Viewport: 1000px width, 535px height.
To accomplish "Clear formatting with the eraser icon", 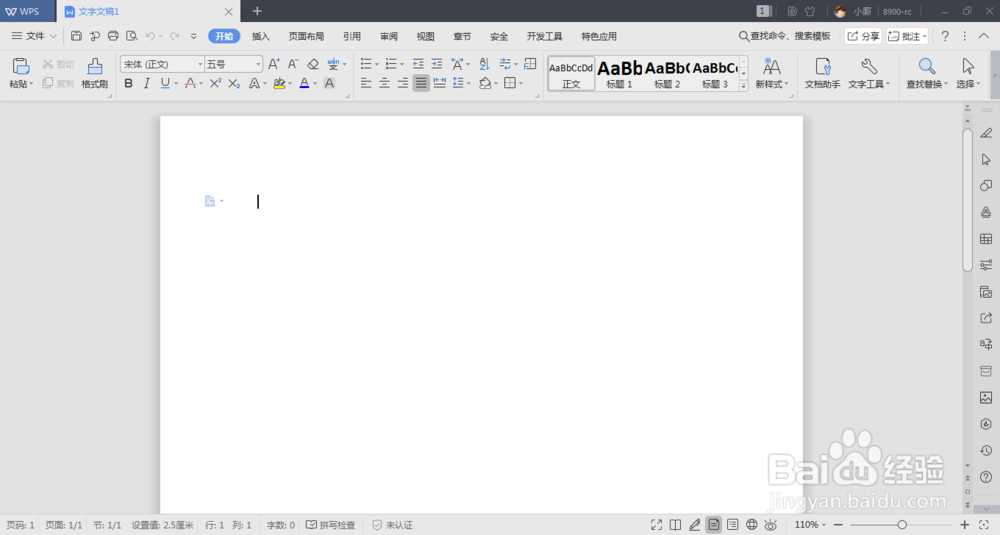I will [x=312, y=64].
